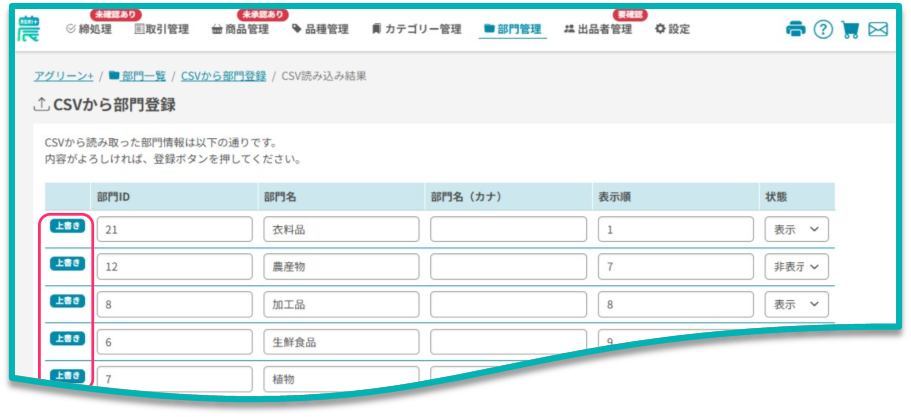Click the printer icon in header
This screenshot has height=417, width=911.
pyautogui.click(x=796, y=29)
